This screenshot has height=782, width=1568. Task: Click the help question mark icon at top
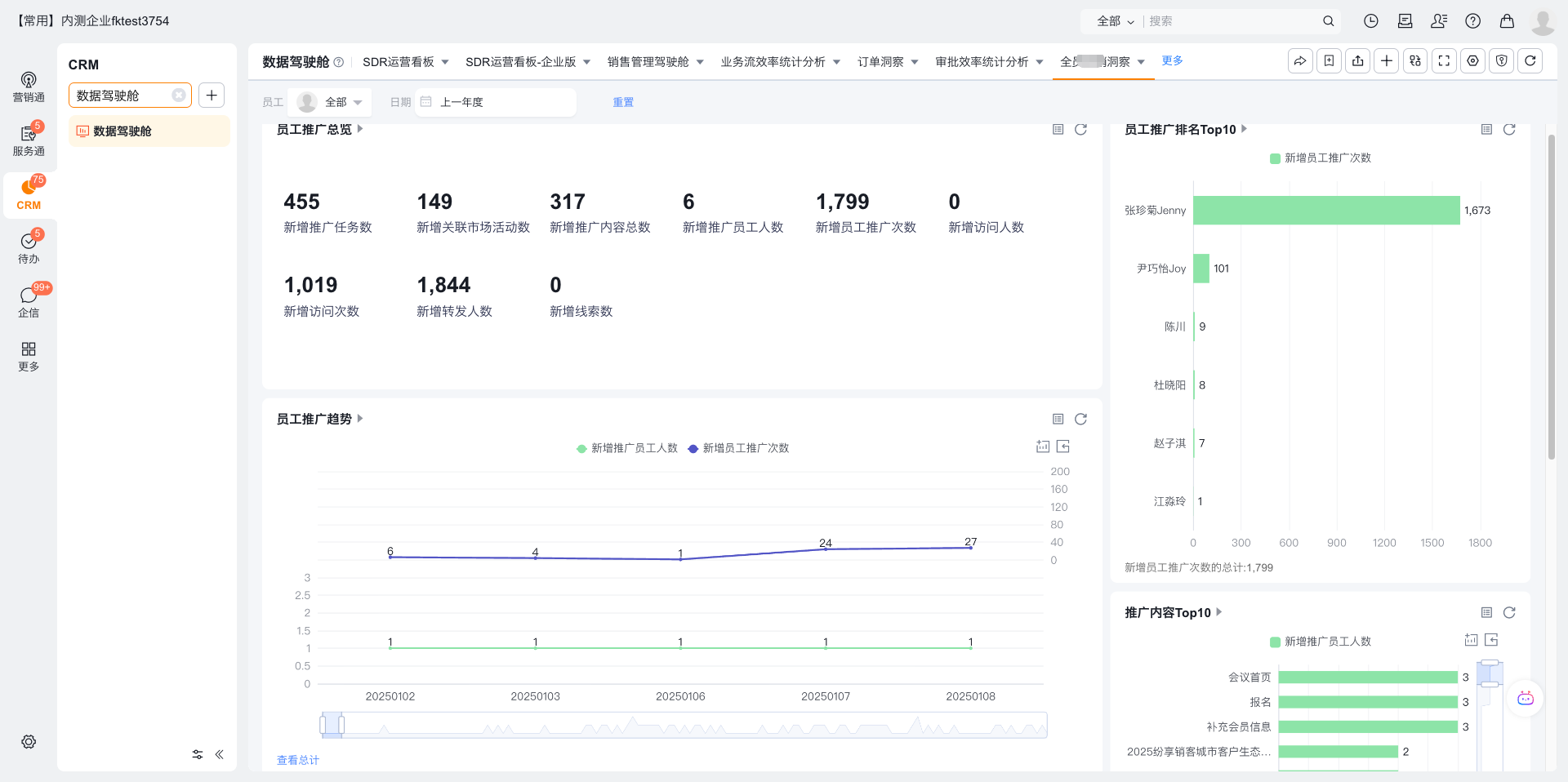(x=1472, y=21)
